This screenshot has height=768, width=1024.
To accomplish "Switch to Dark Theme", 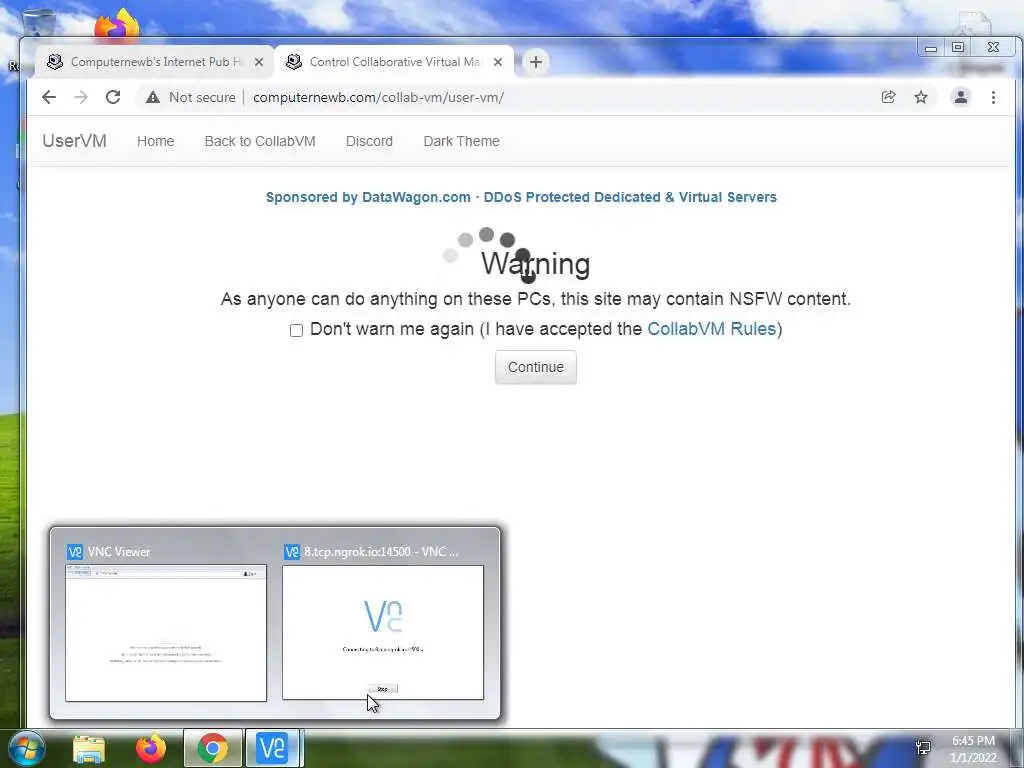I will [461, 141].
